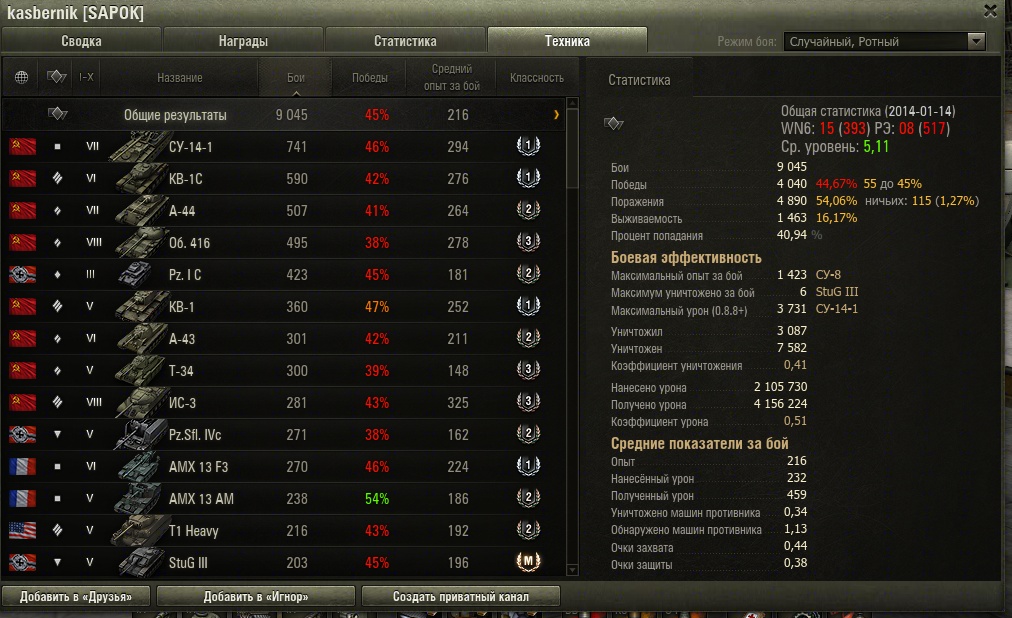1012x618 pixels.
Task: Click vehicle type icon in statistics panel
Action: [x=613, y=123]
